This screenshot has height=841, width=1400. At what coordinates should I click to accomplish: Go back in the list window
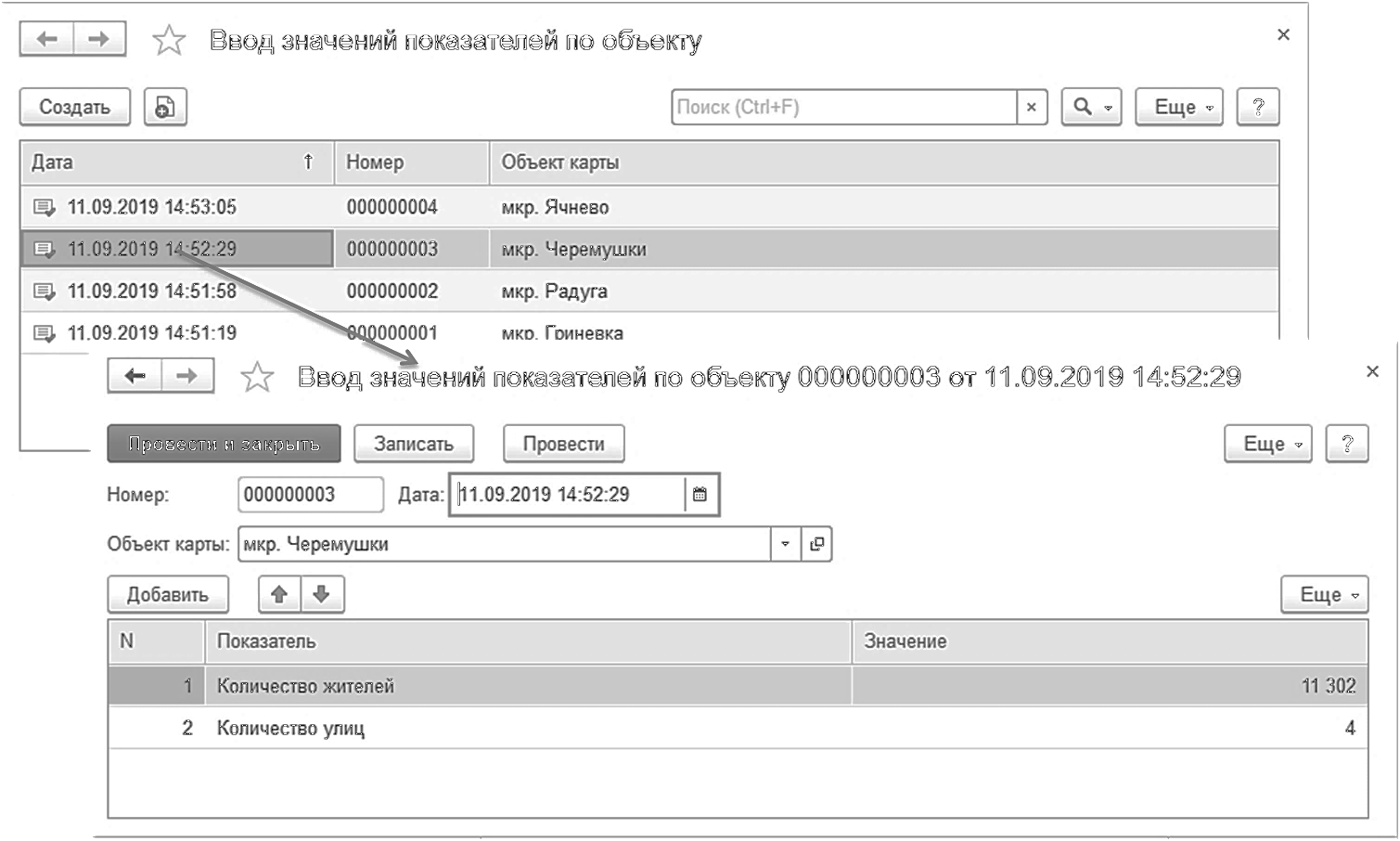[x=47, y=39]
